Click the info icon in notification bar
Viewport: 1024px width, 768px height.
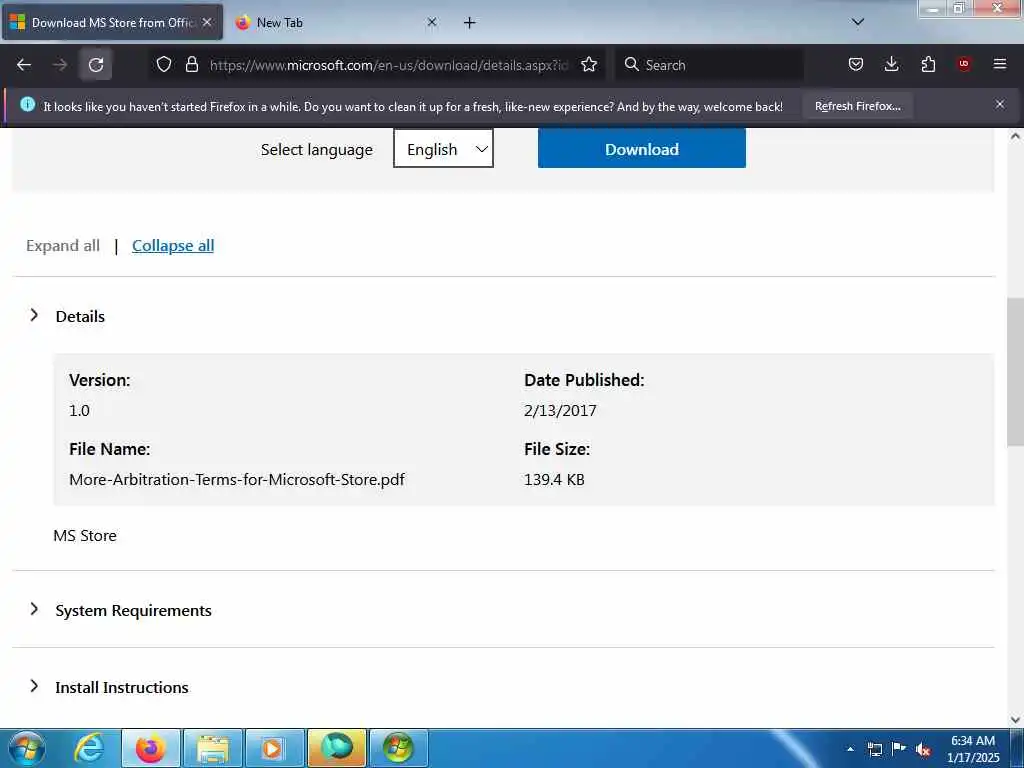coord(27,104)
